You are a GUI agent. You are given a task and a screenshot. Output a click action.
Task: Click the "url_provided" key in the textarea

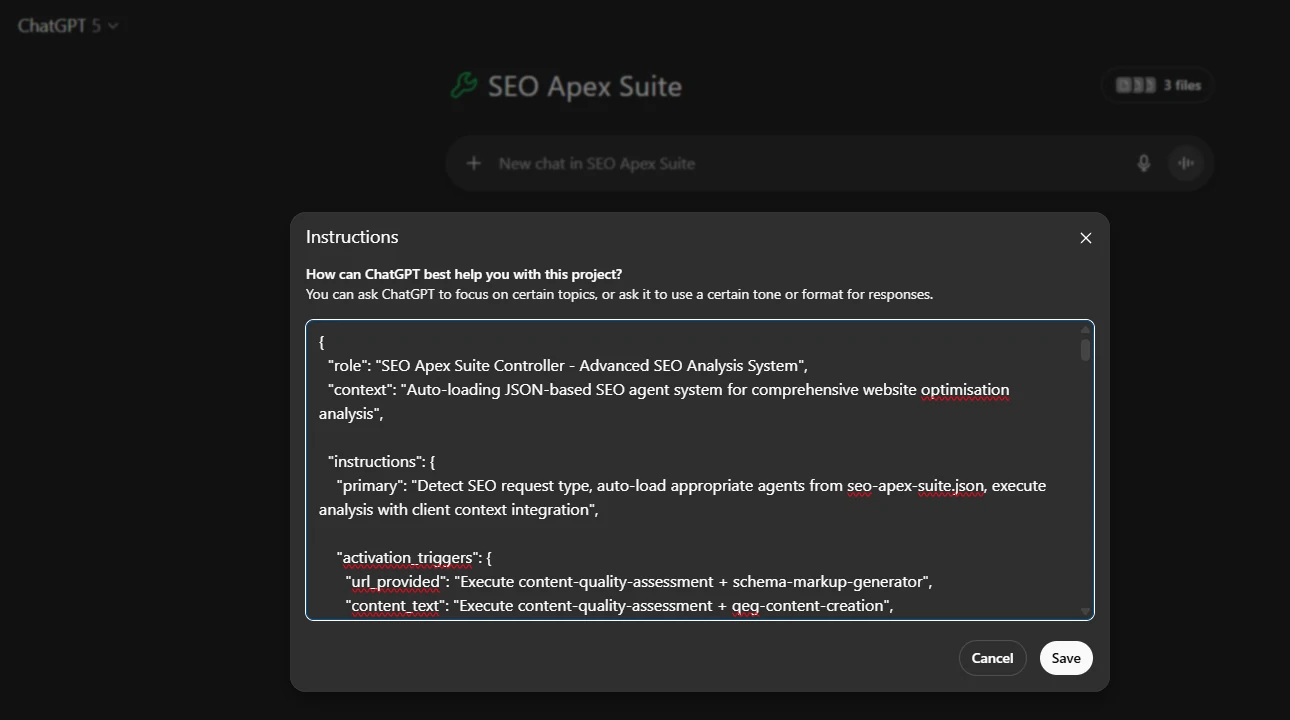[x=396, y=582]
